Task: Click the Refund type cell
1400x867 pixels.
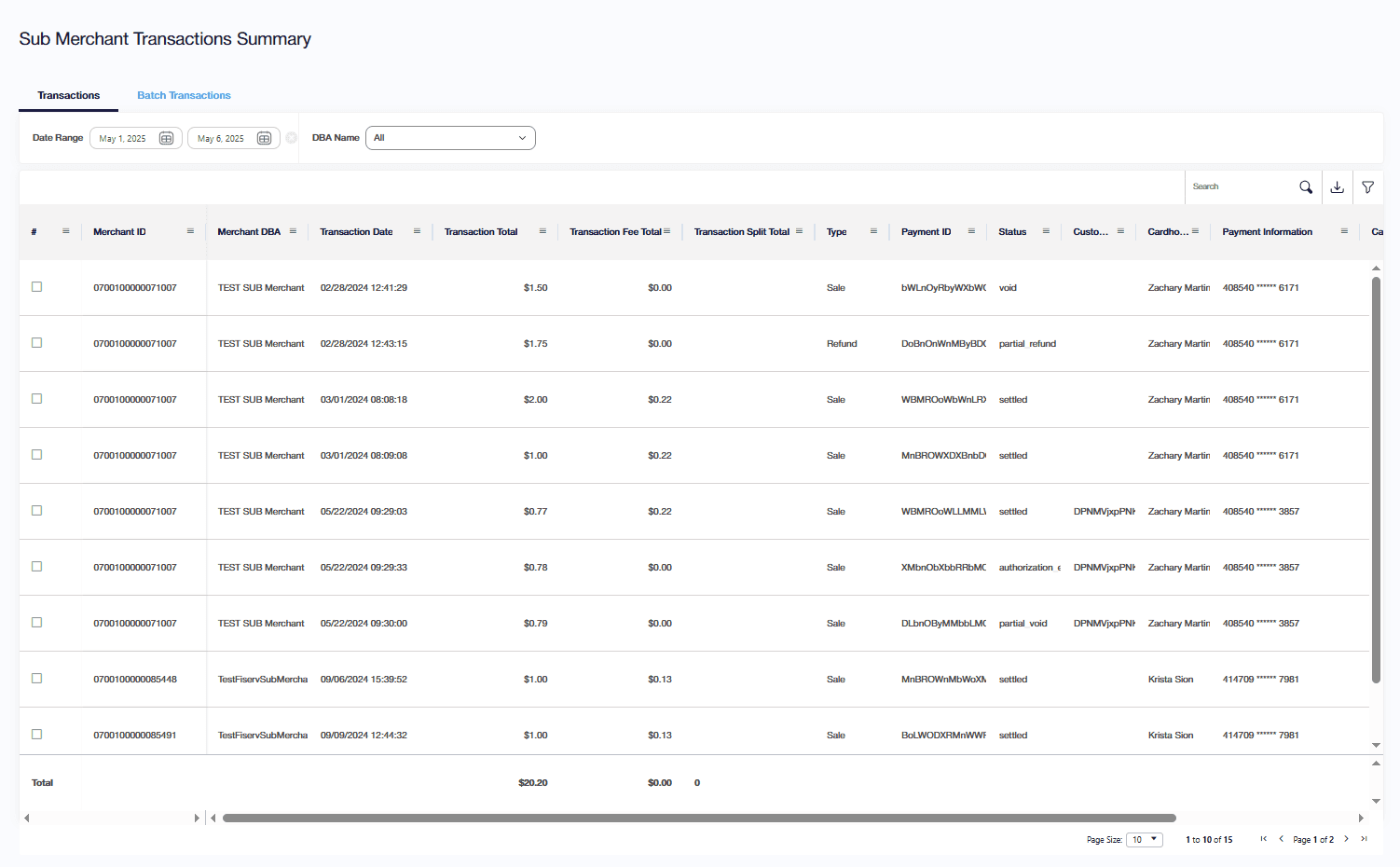Action: pyautogui.click(x=842, y=343)
